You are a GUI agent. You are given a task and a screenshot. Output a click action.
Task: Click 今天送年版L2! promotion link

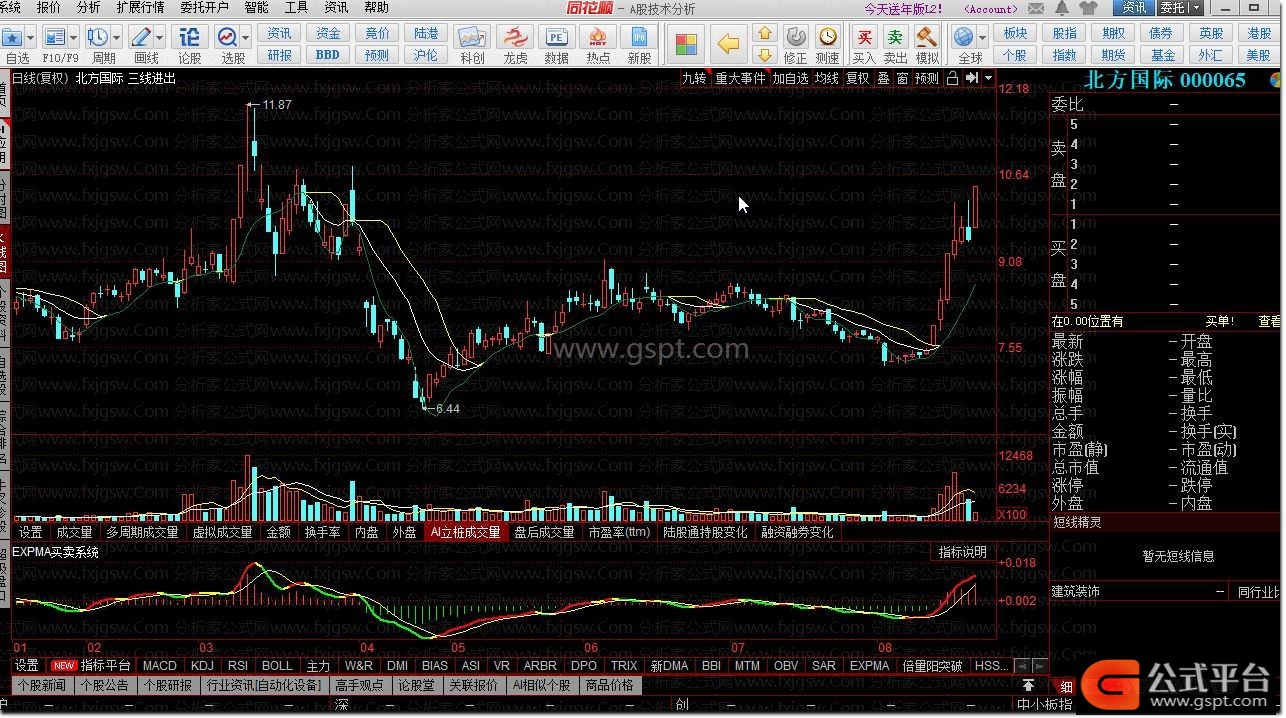pyautogui.click(x=903, y=8)
